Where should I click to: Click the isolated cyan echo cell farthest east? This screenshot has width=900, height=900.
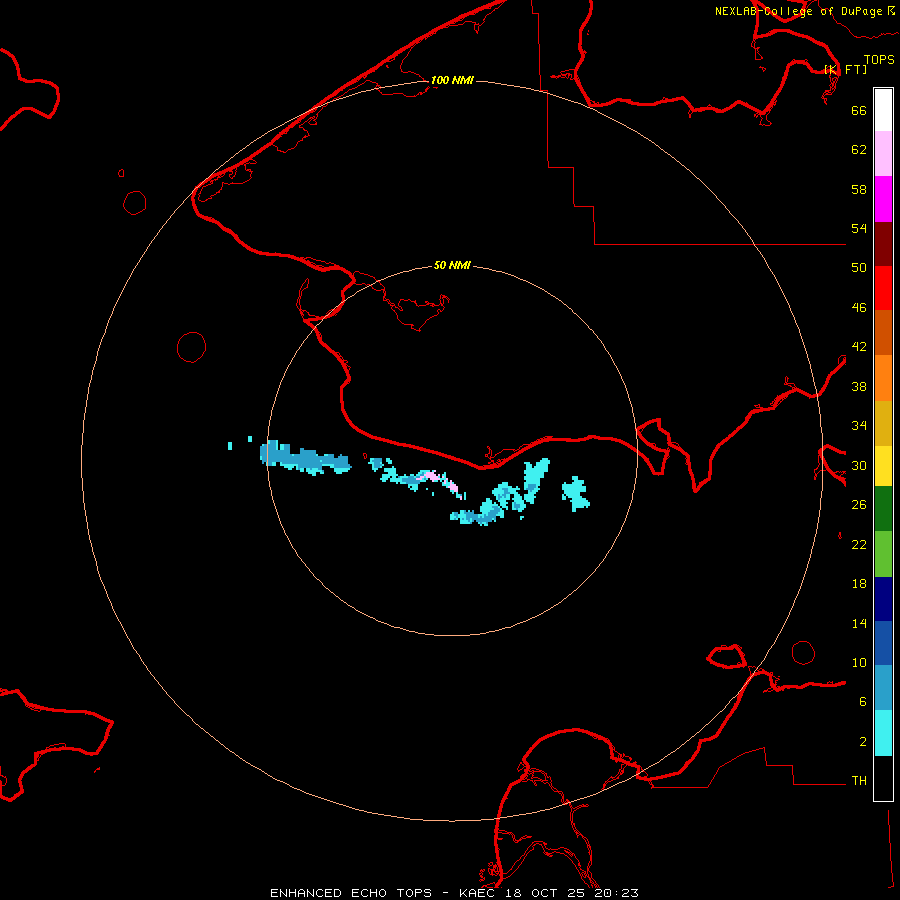tap(575, 494)
